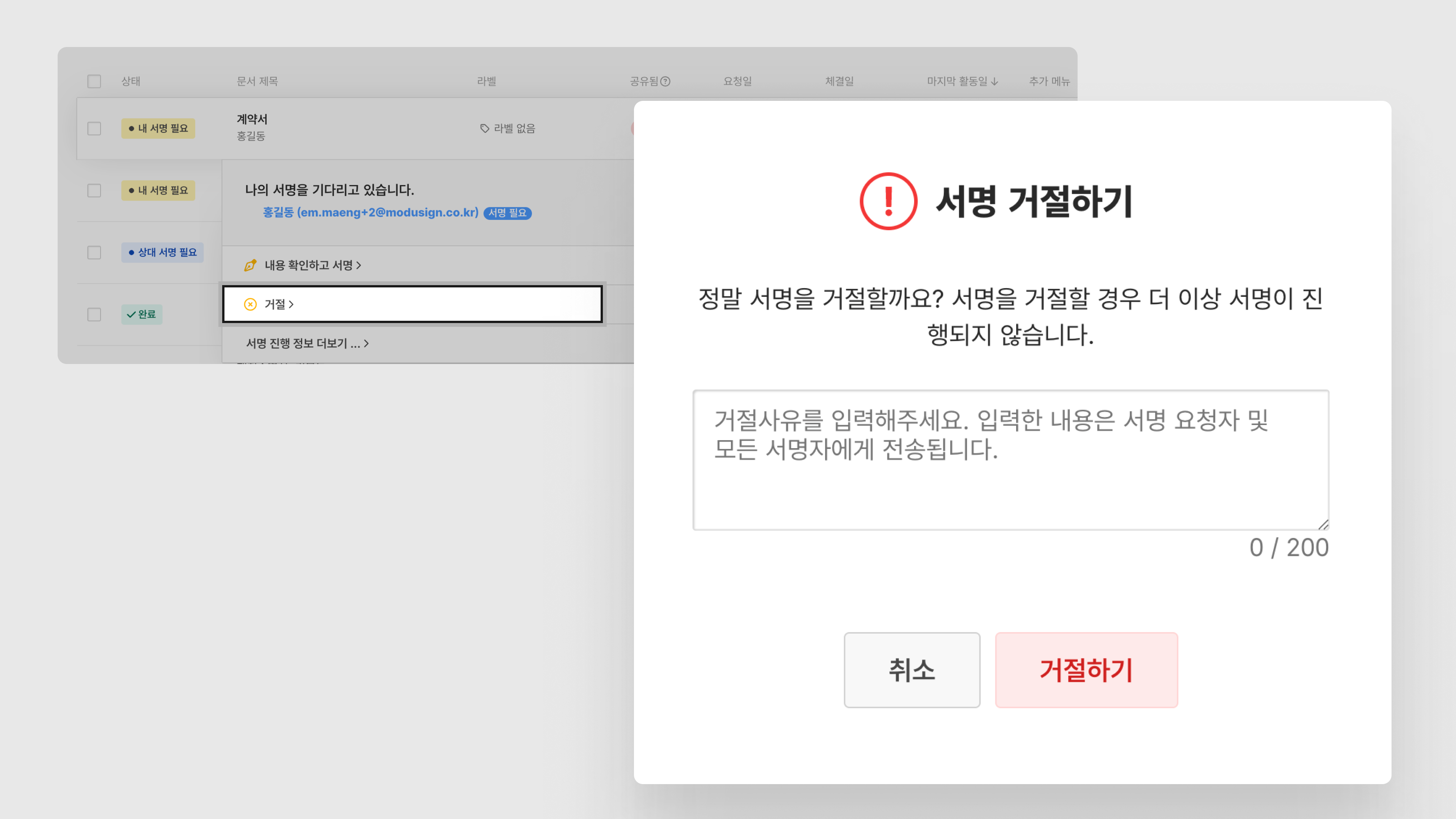Viewport: 1456px width, 819px height.
Task: Sort by 요청일 column header
Action: point(737,82)
